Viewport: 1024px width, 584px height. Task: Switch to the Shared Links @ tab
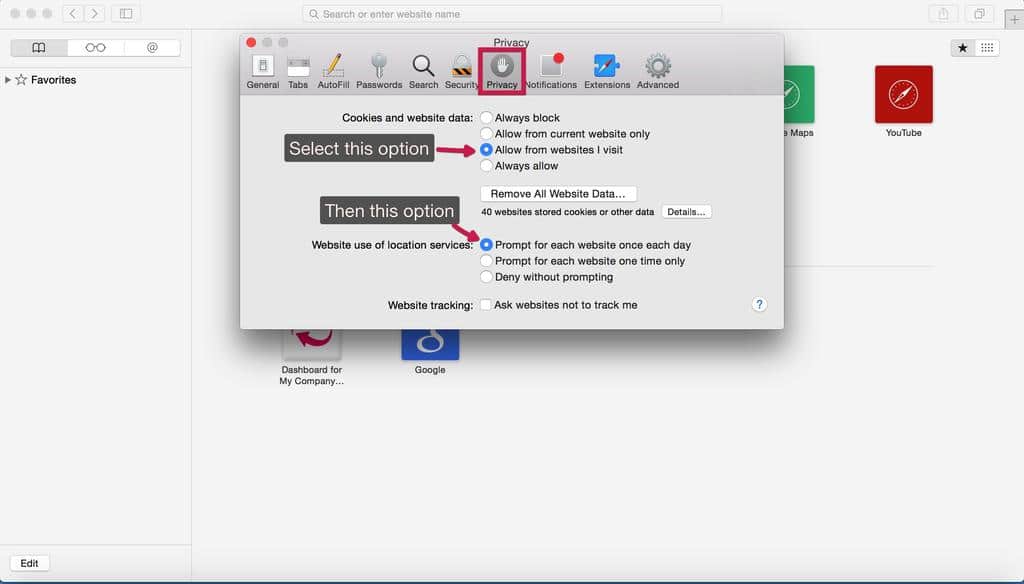point(152,48)
